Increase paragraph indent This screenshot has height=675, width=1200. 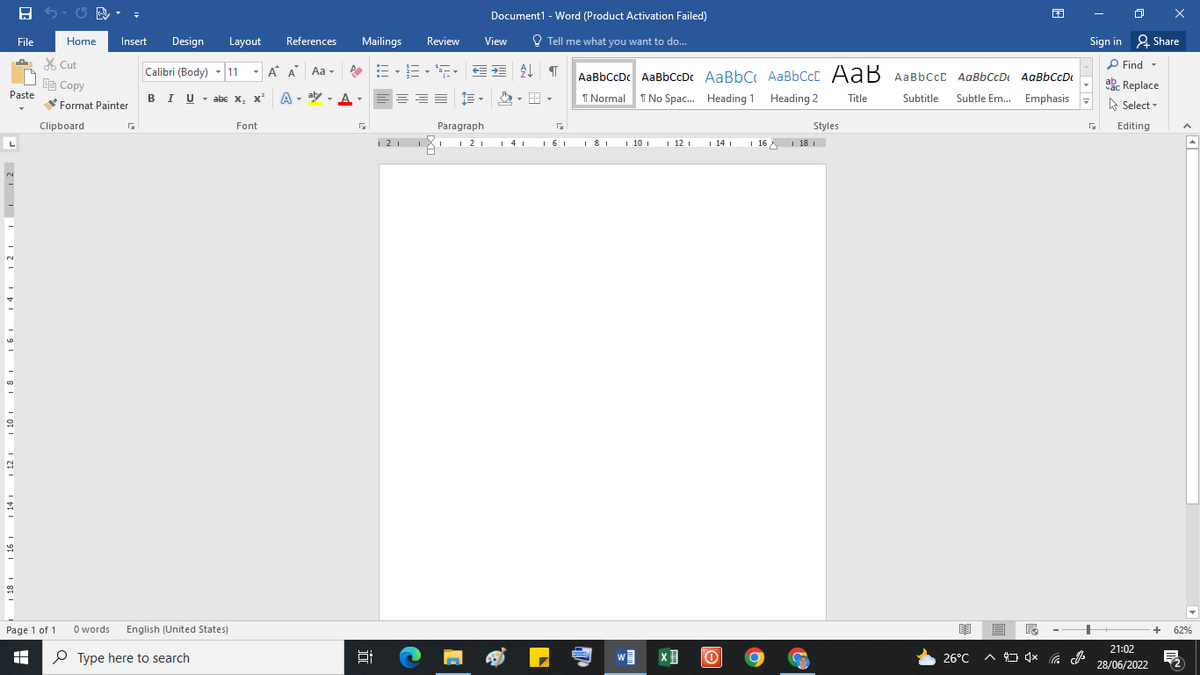[x=498, y=72]
